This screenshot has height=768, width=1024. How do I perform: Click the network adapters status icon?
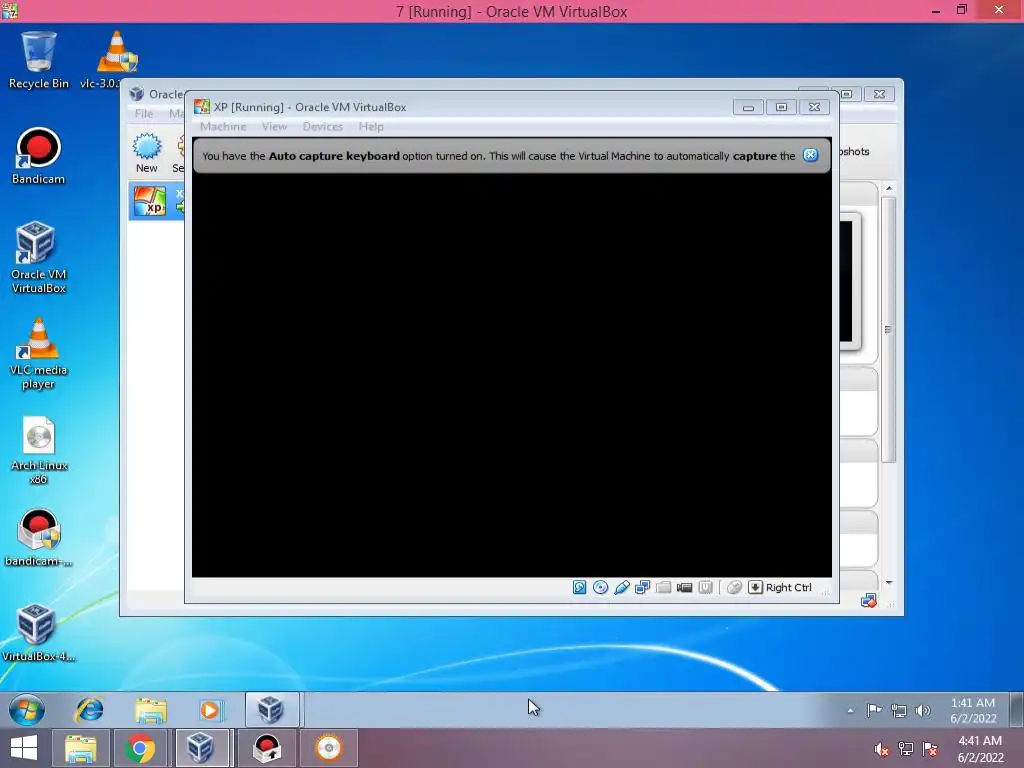click(x=642, y=587)
